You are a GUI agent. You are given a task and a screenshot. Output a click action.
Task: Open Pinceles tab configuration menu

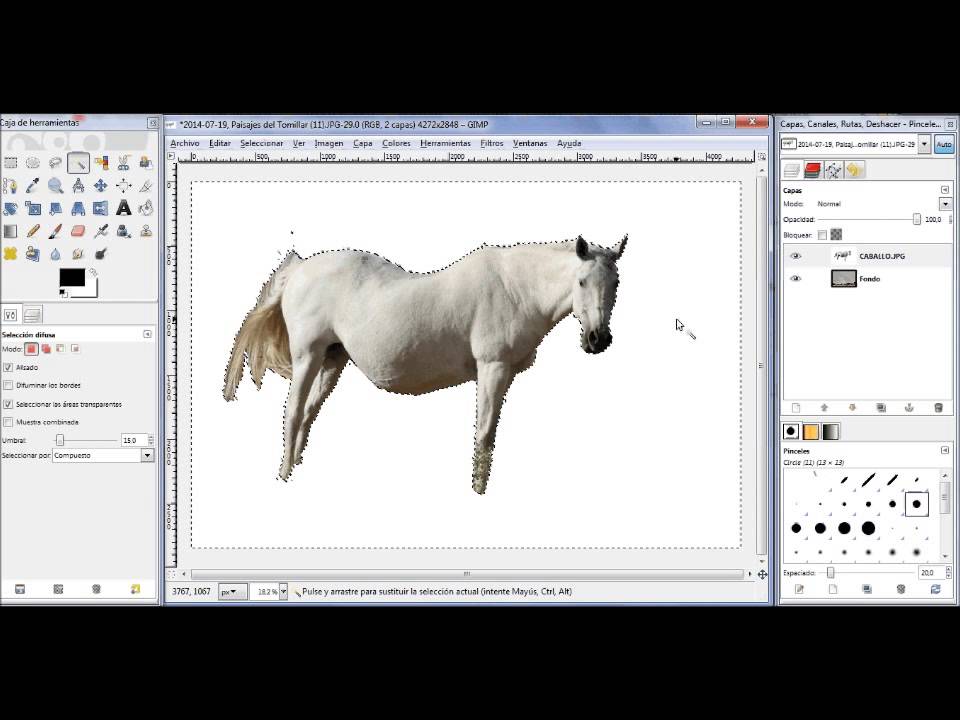(945, 451)
